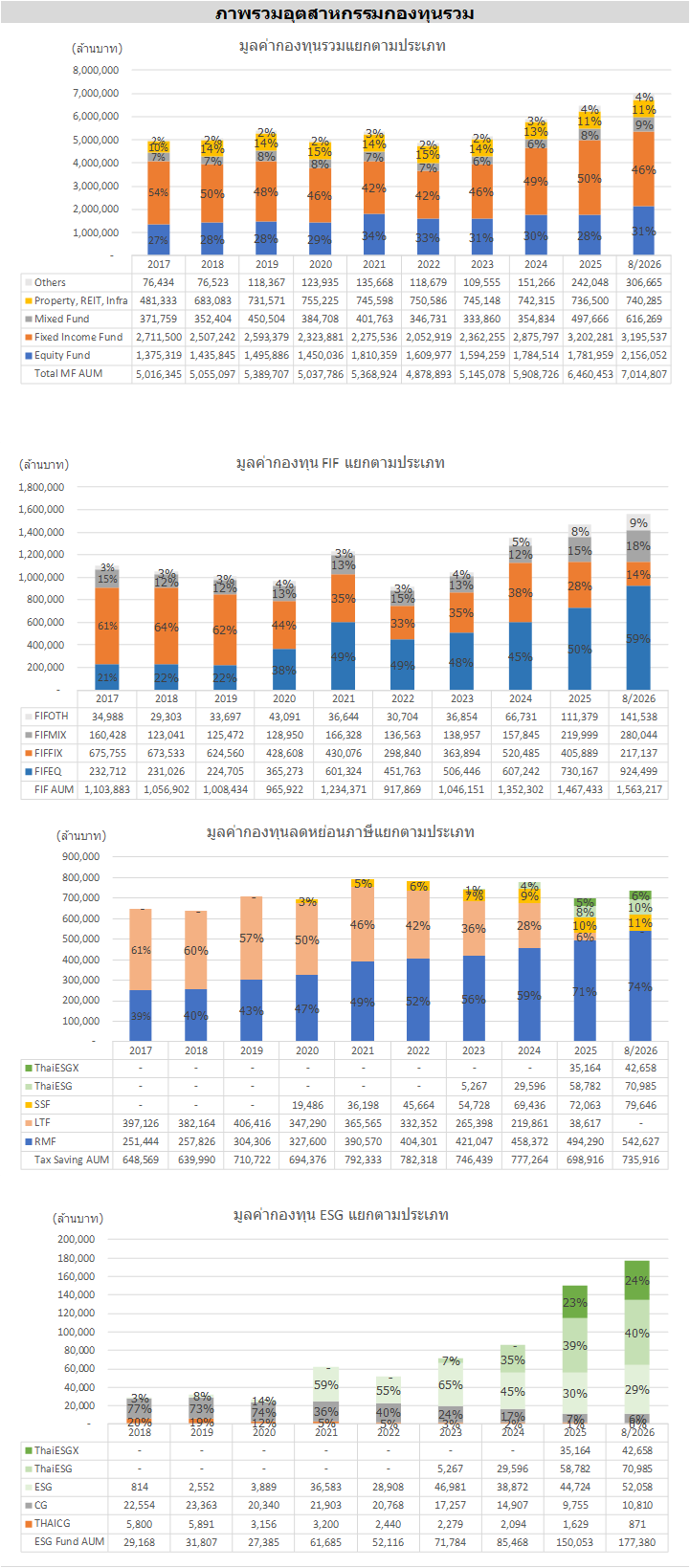690x1568 pixels.
Task: Click cell value 871 in THAICG row
Action: [637, 1524]
